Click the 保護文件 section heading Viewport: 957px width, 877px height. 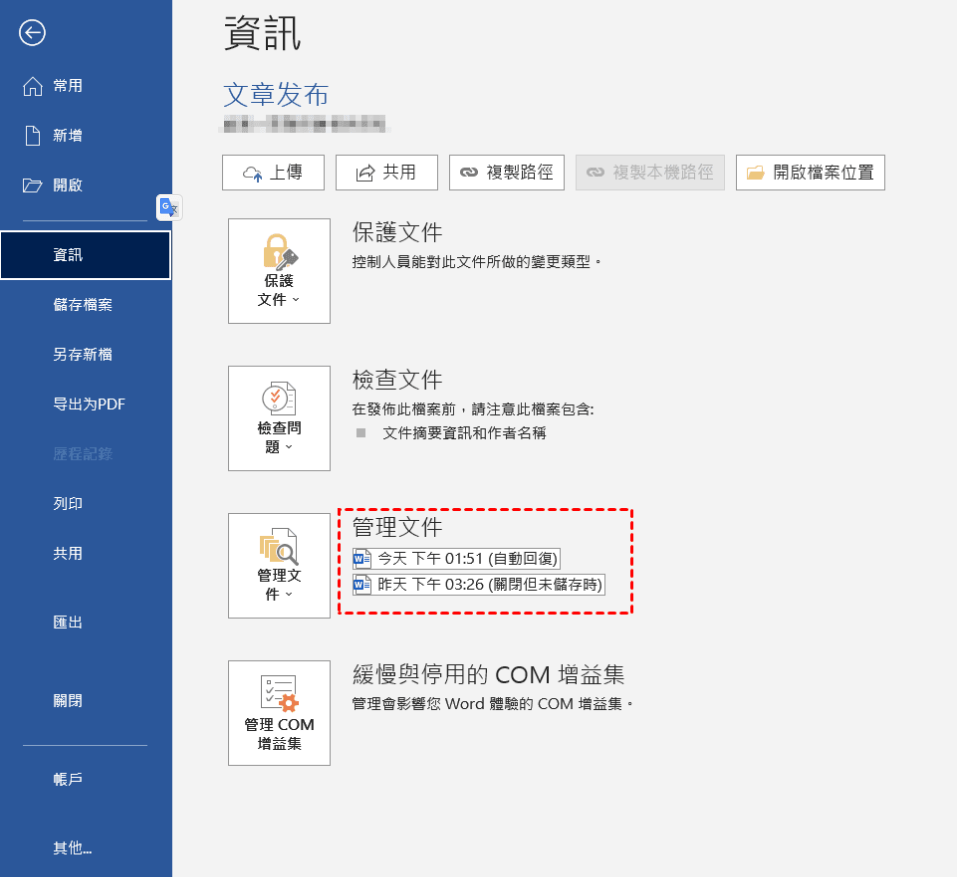[397, 233]
